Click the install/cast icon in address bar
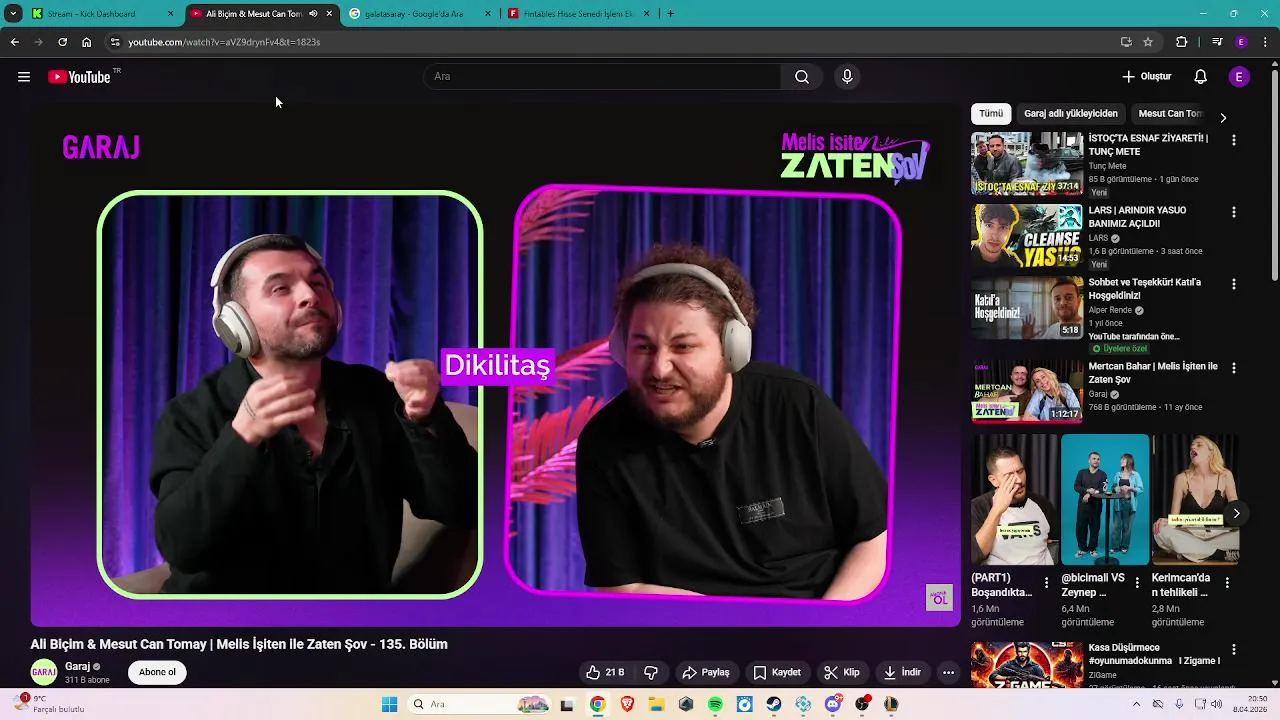1280x720 pixels. [1126, 42]
